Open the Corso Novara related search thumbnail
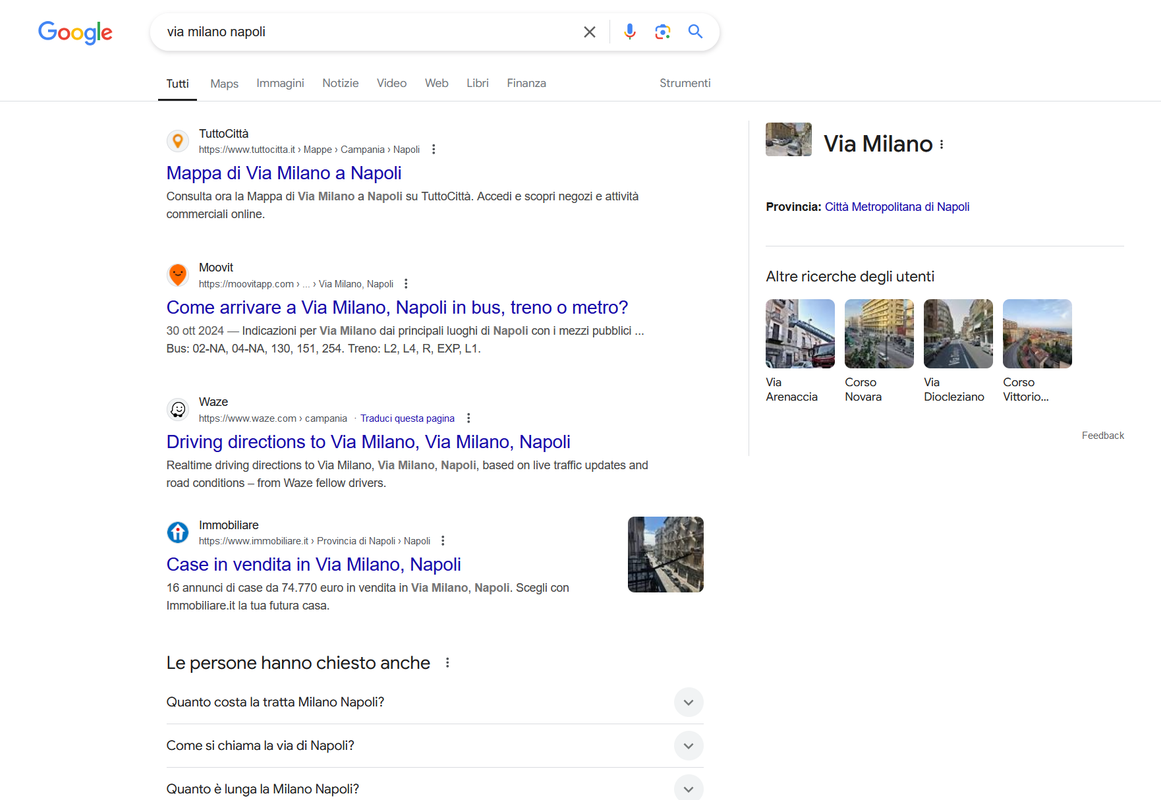The image size is (1161, 800). click(x=879, y=333)
